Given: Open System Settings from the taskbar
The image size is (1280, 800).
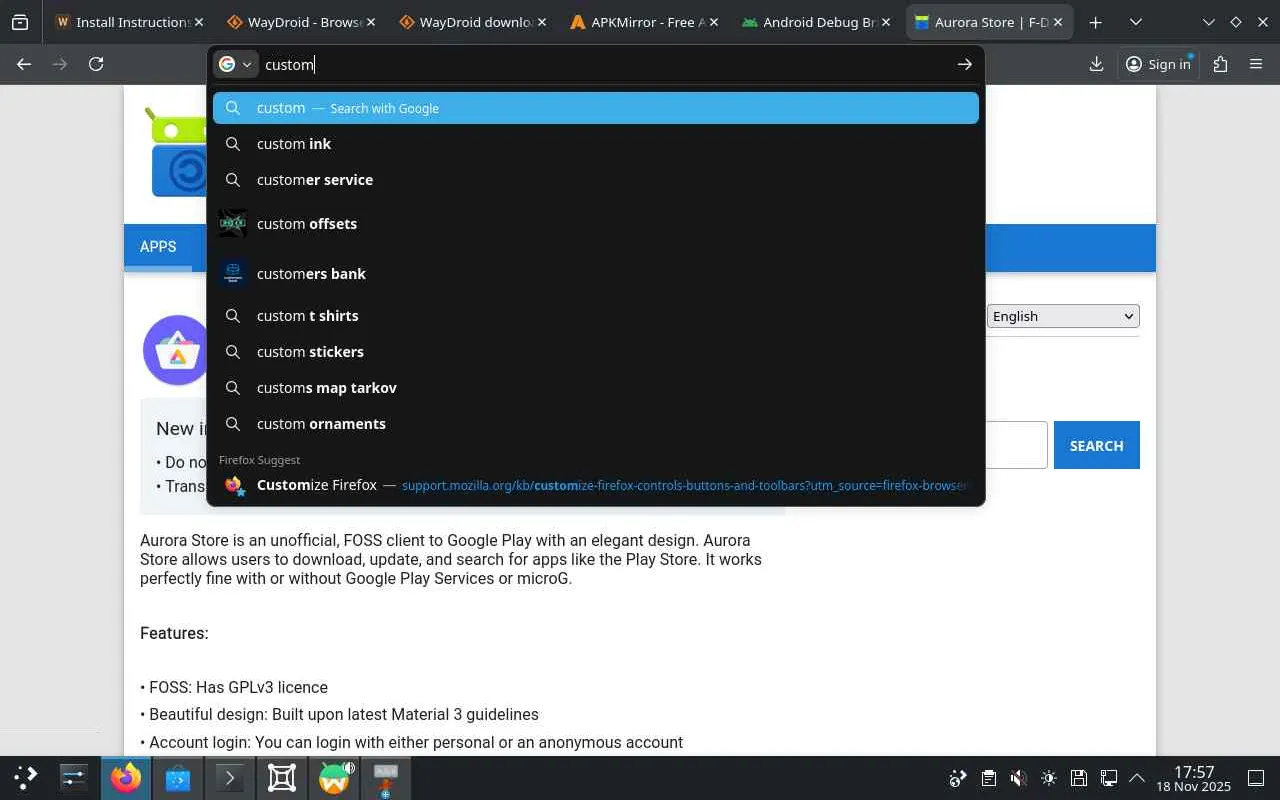Looking at the screenshot, I should pos(74,777).
